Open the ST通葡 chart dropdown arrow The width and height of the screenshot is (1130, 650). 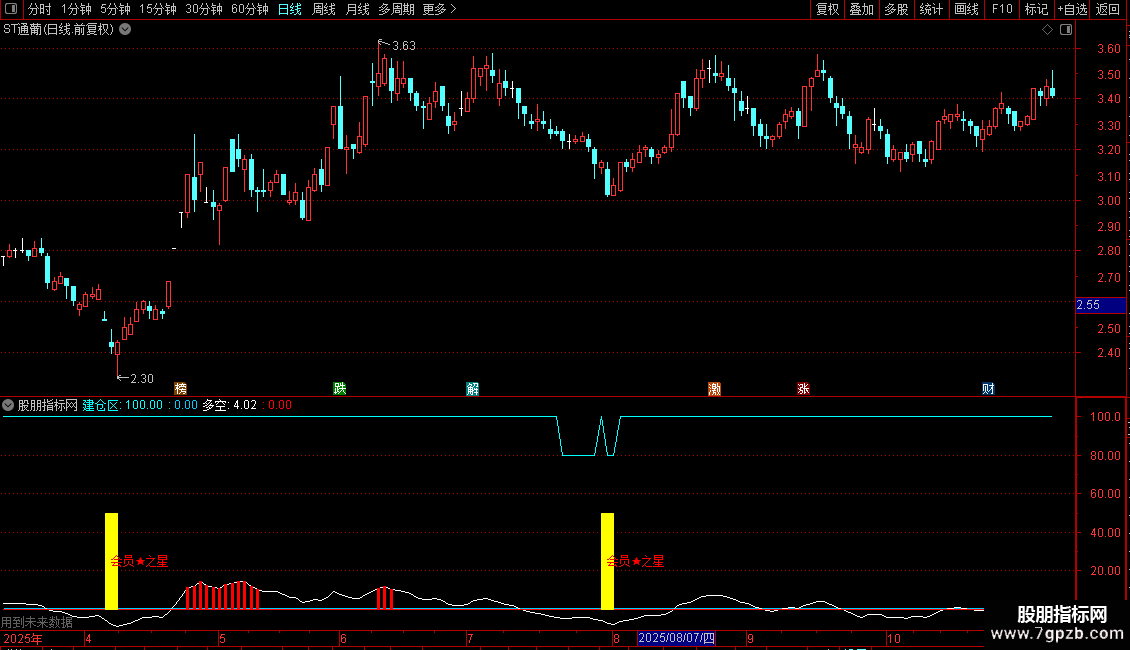pyautogui.click(x=125, y=30)
